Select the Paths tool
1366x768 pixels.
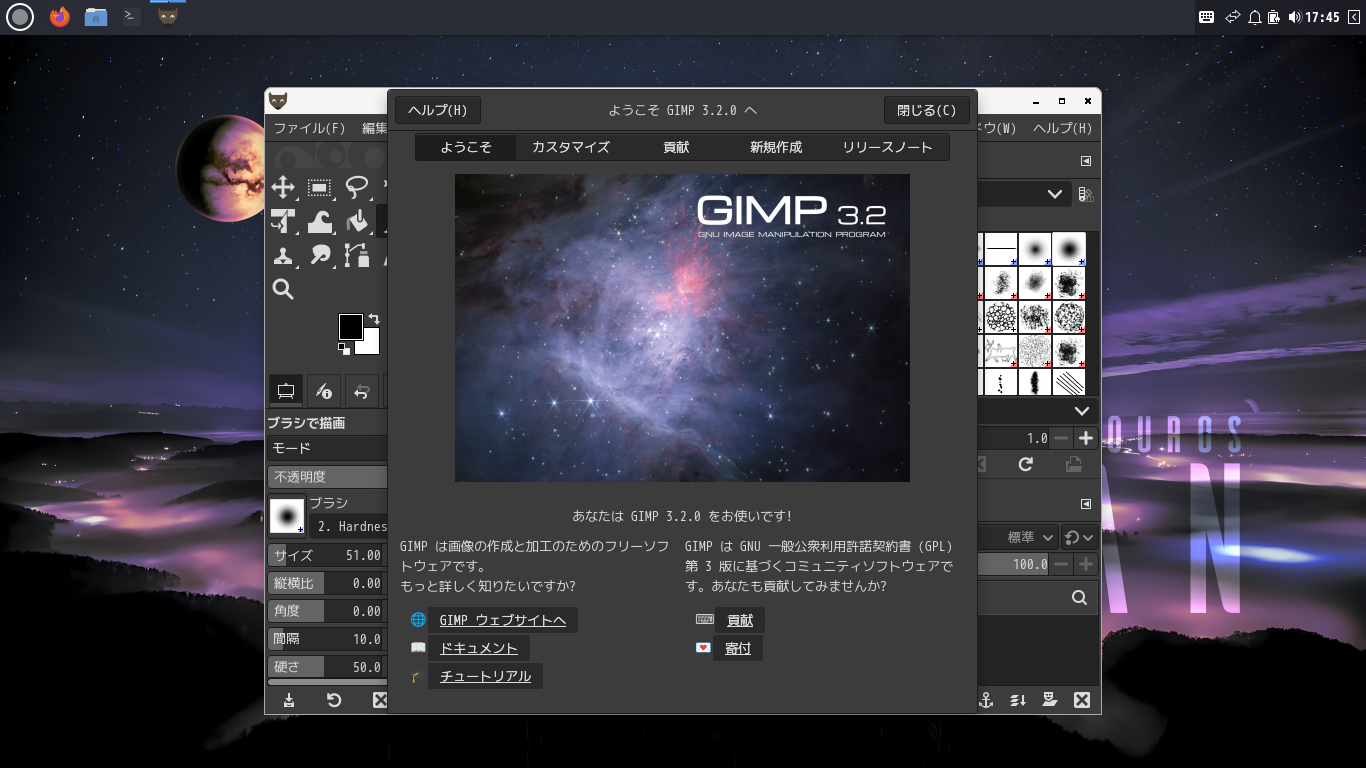coord(357,255)
